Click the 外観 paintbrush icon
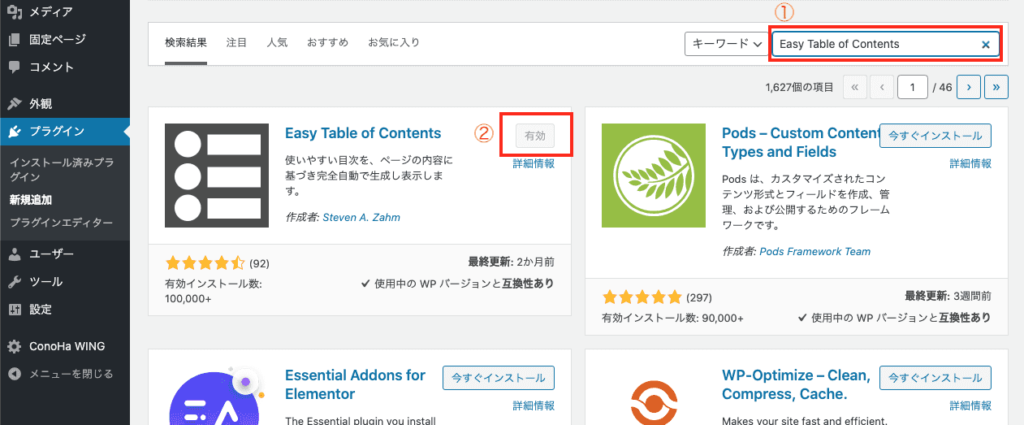The height and width of the screenshot is (425, 1024). point(14,103)
